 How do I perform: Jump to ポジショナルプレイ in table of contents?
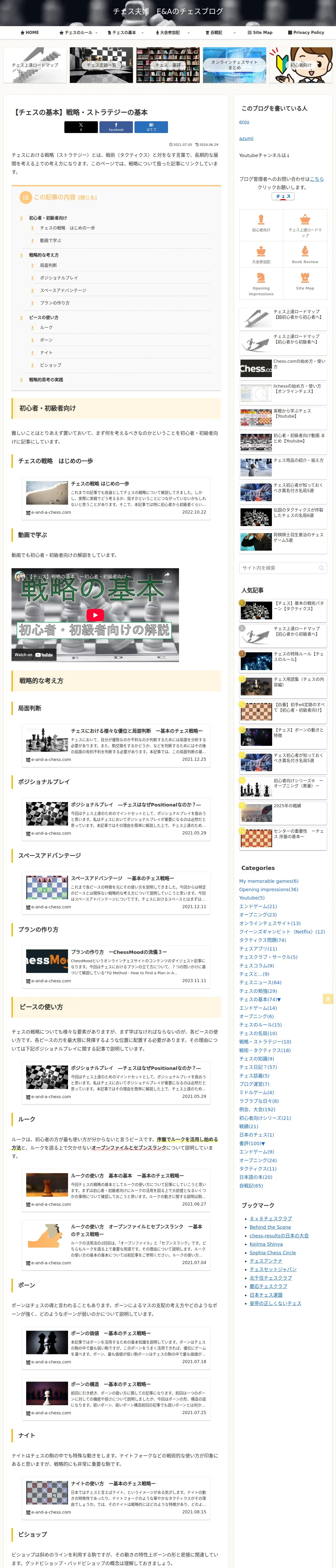click(59, 278)
